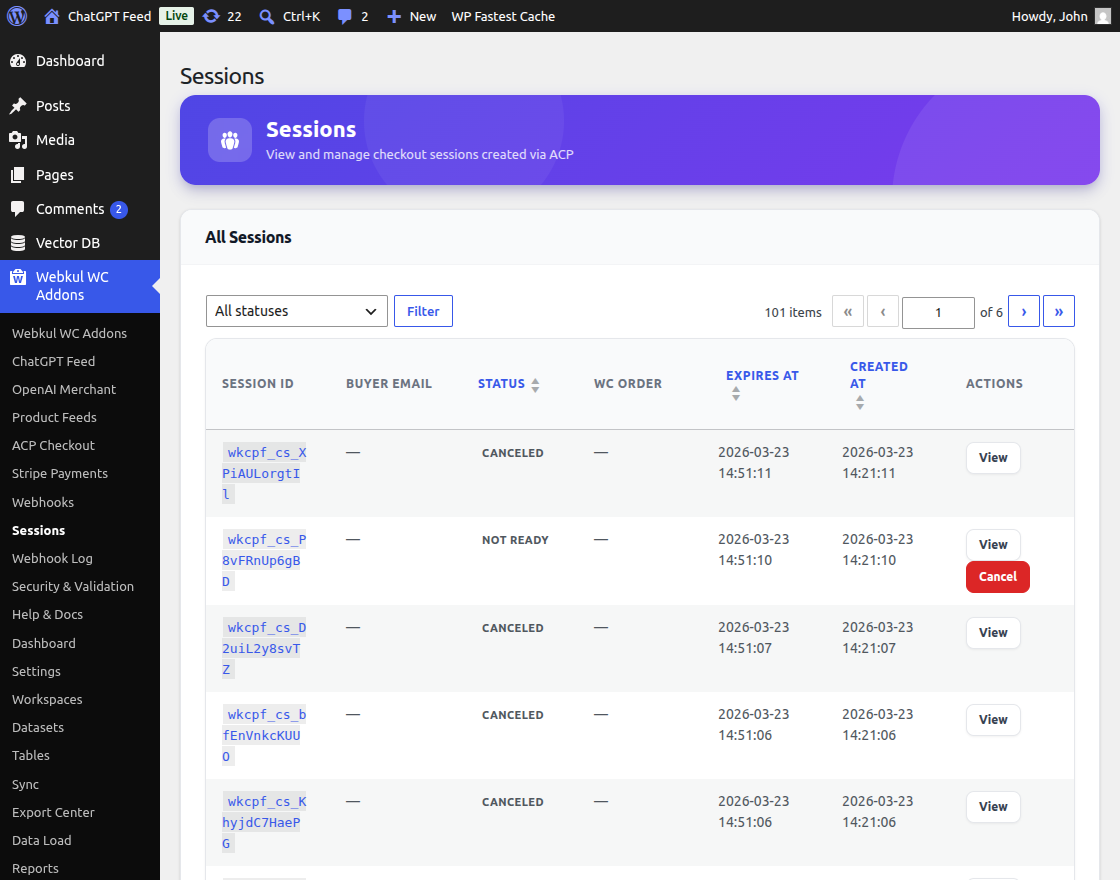Click the WordPress logo icon
Screen dimensions: 1120x880
click(x=17, y=16)
